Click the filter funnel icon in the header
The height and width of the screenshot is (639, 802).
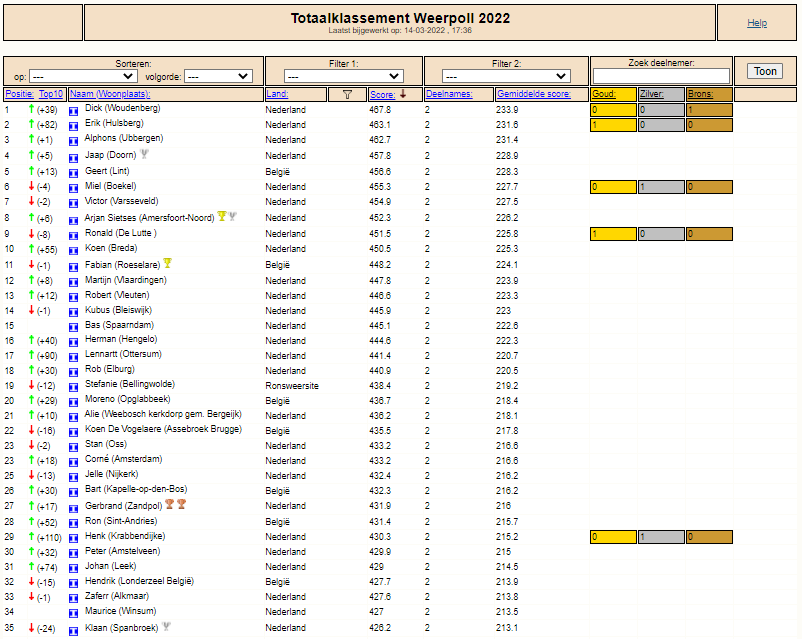pos(347,94)
